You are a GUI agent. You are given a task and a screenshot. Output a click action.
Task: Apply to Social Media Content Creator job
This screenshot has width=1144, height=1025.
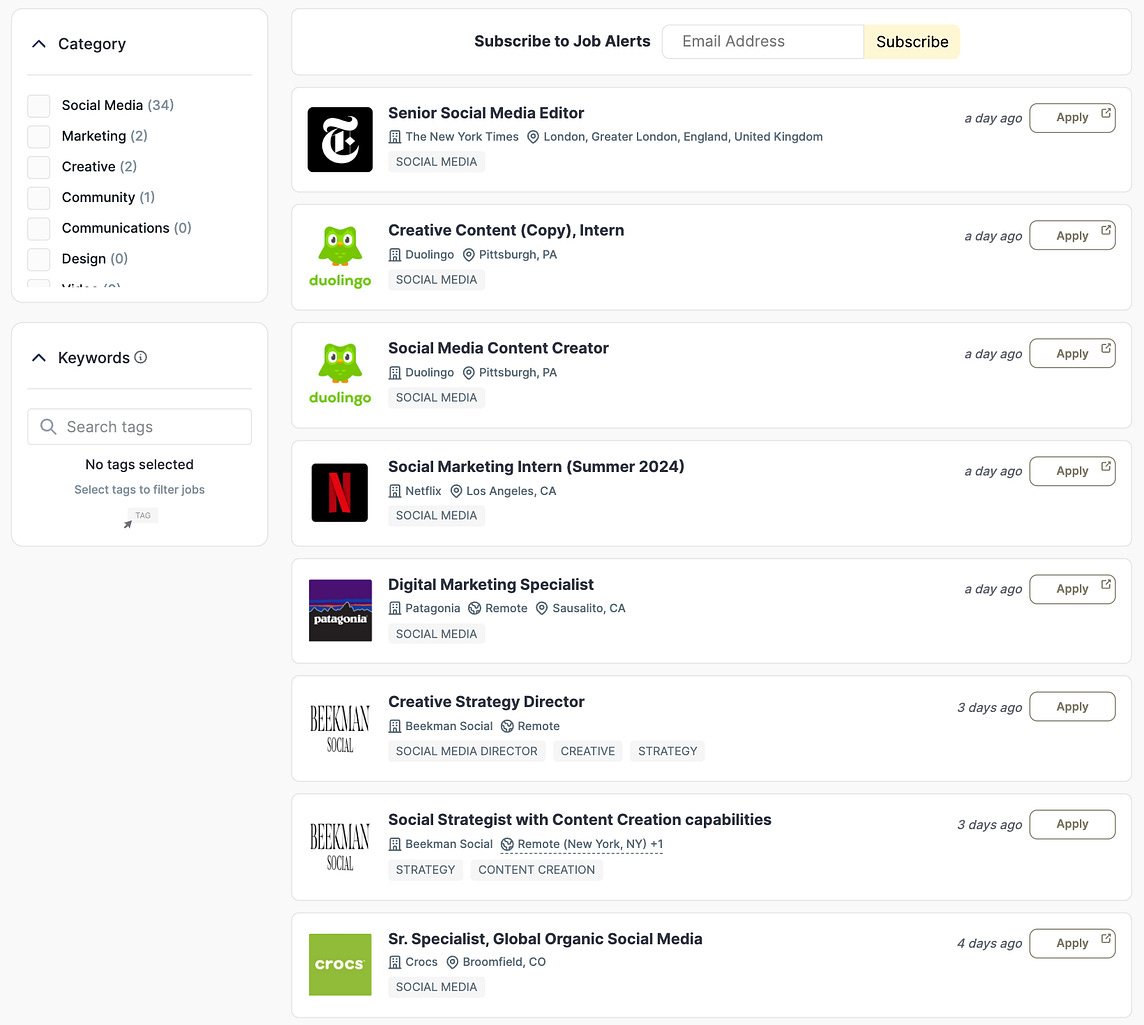pos(1072,353)
